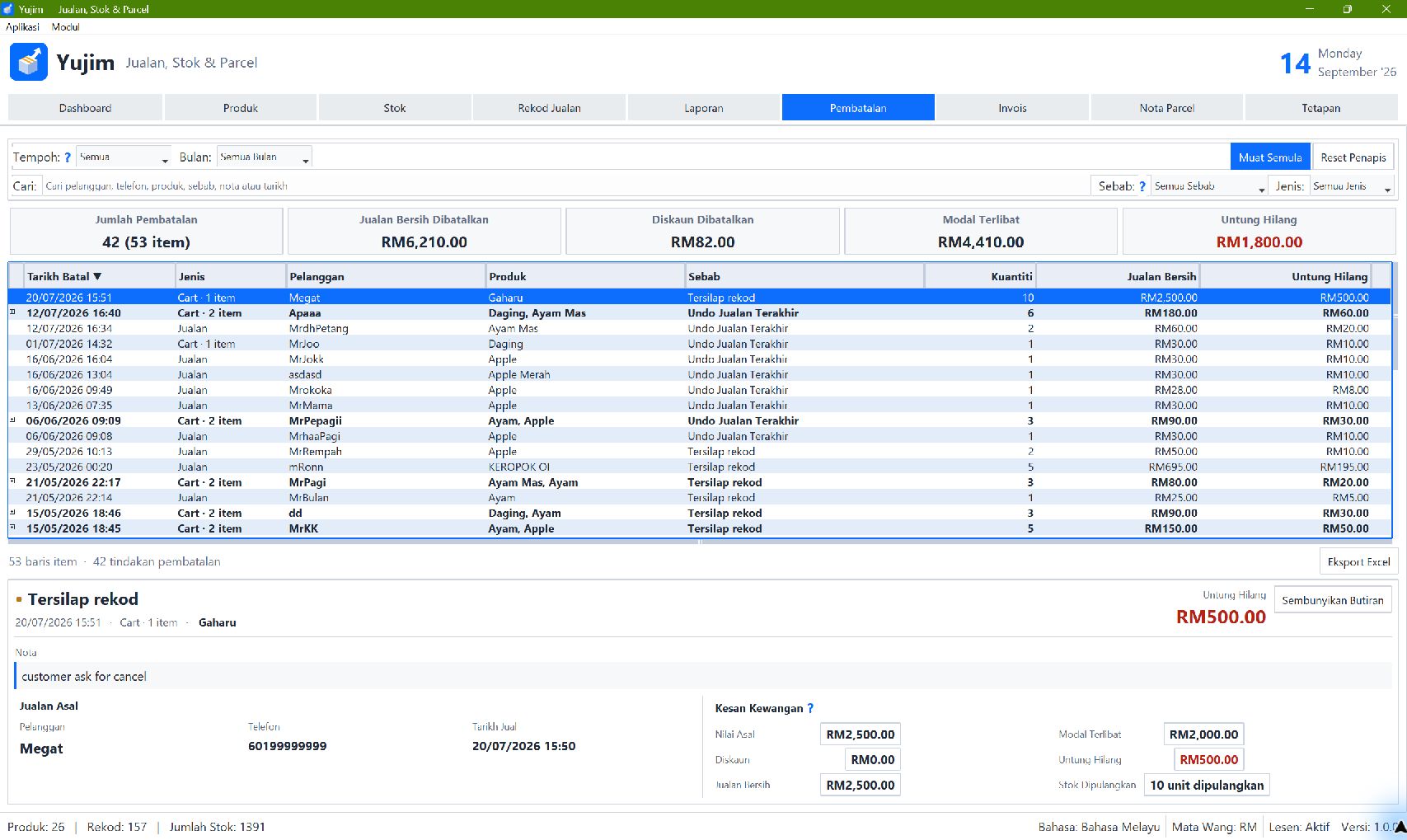Viewport: 1407px width, 840px height.
Task: Switch to the Tetapan tab
Action: [1321, 108]
